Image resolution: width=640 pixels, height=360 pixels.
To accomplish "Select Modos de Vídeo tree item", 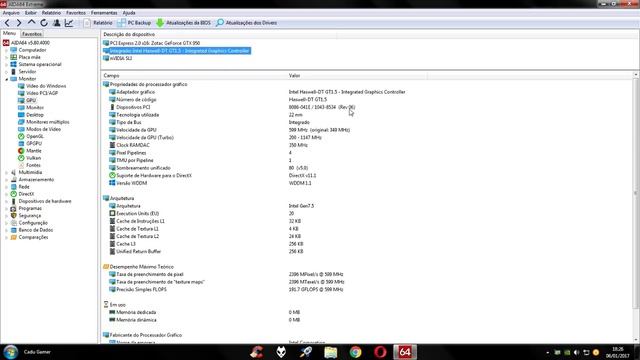I will [x=40, y=129].
